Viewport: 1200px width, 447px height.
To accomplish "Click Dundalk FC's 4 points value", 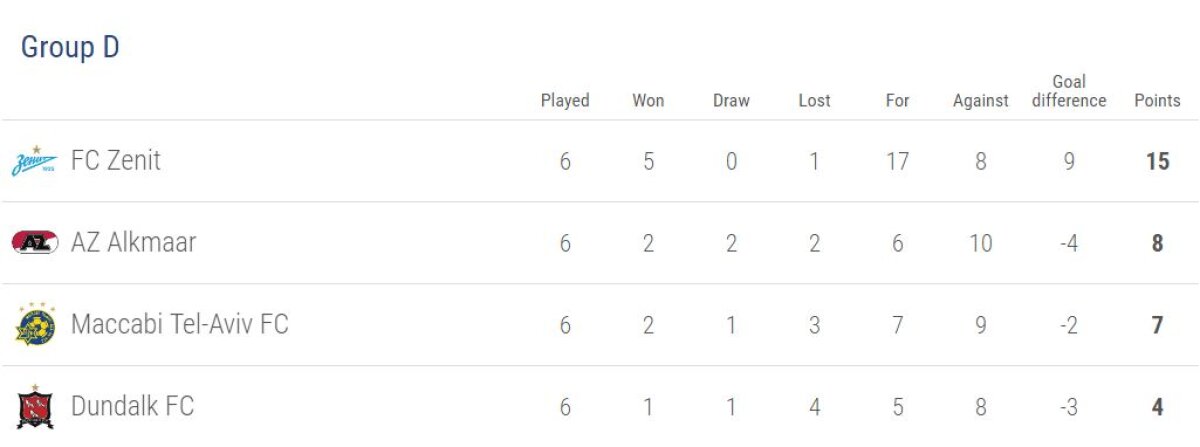I will point(1157,407).
